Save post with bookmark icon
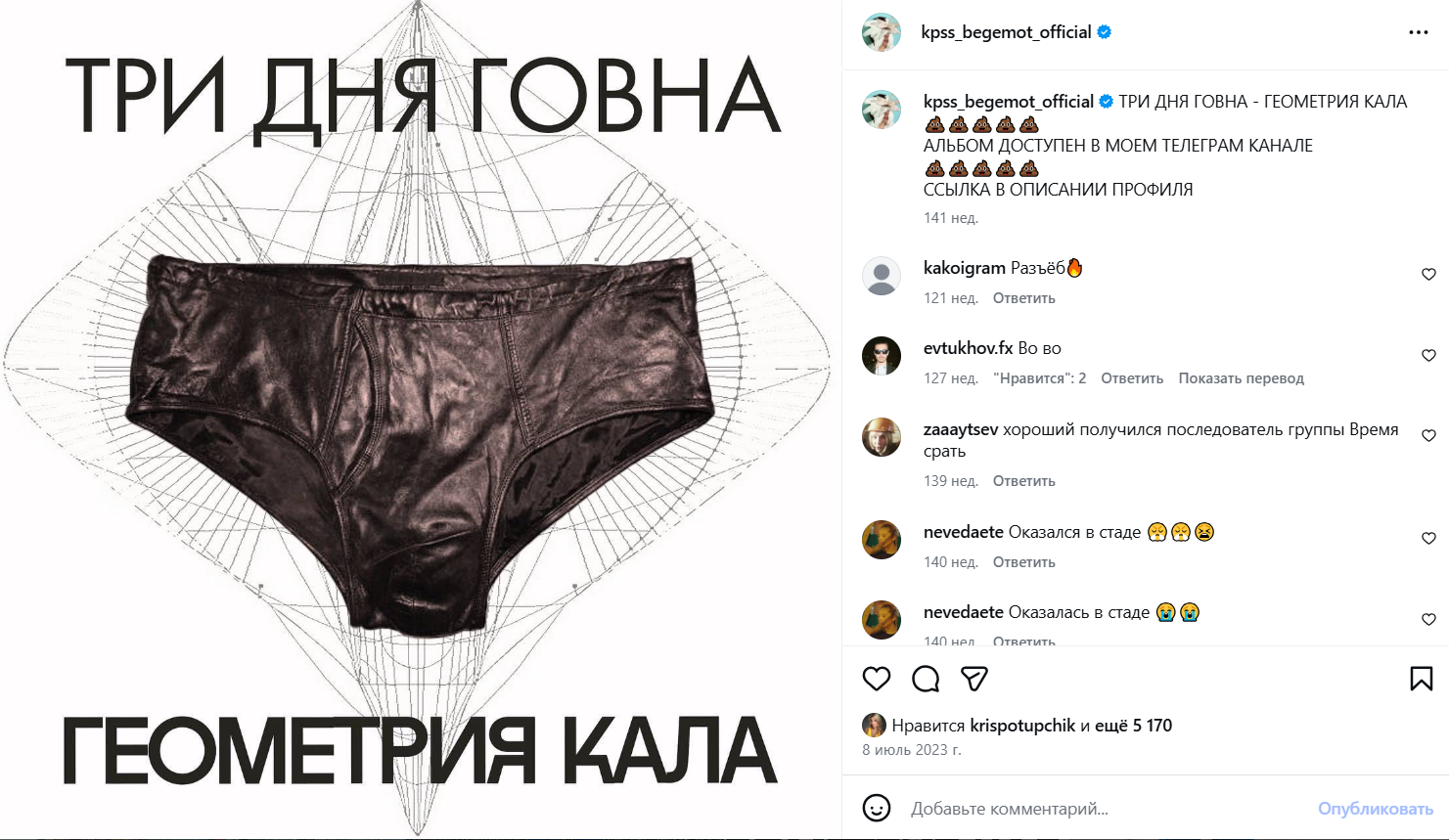 tap(1422, 679)
